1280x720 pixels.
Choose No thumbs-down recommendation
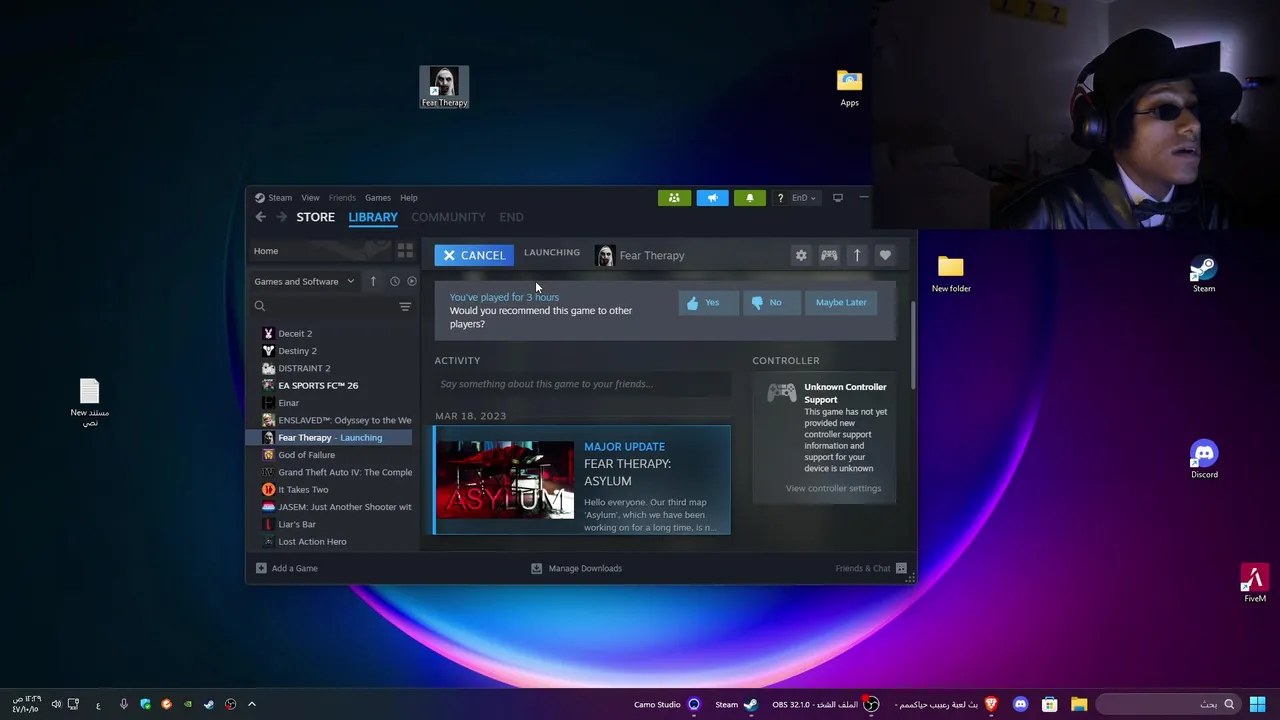tap(771, 303)
